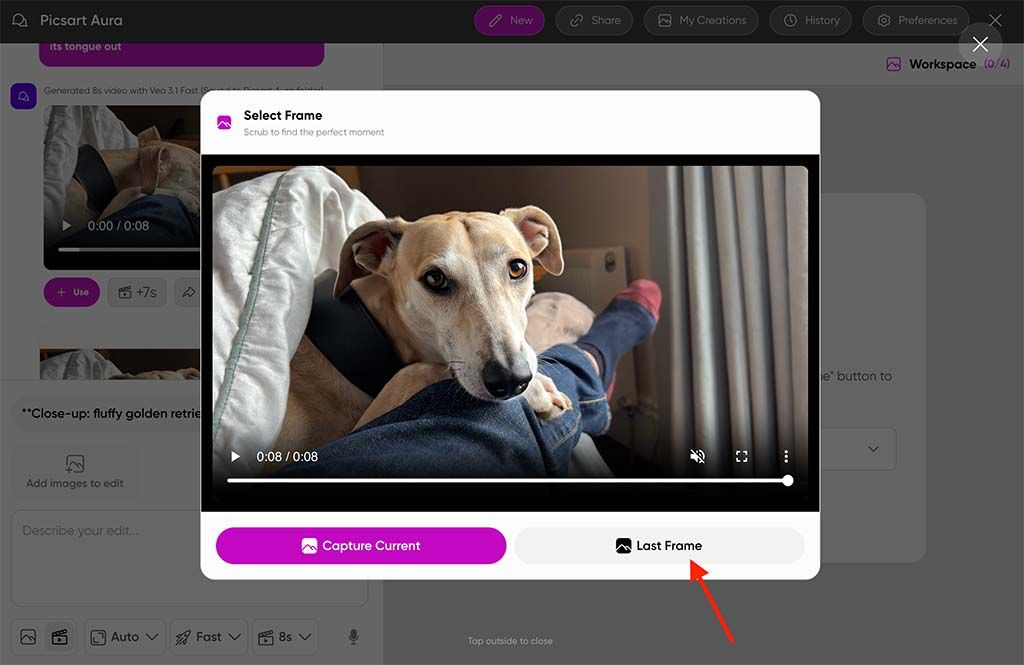
Task: Unmute the frame preview video
Action: (697, 455)
